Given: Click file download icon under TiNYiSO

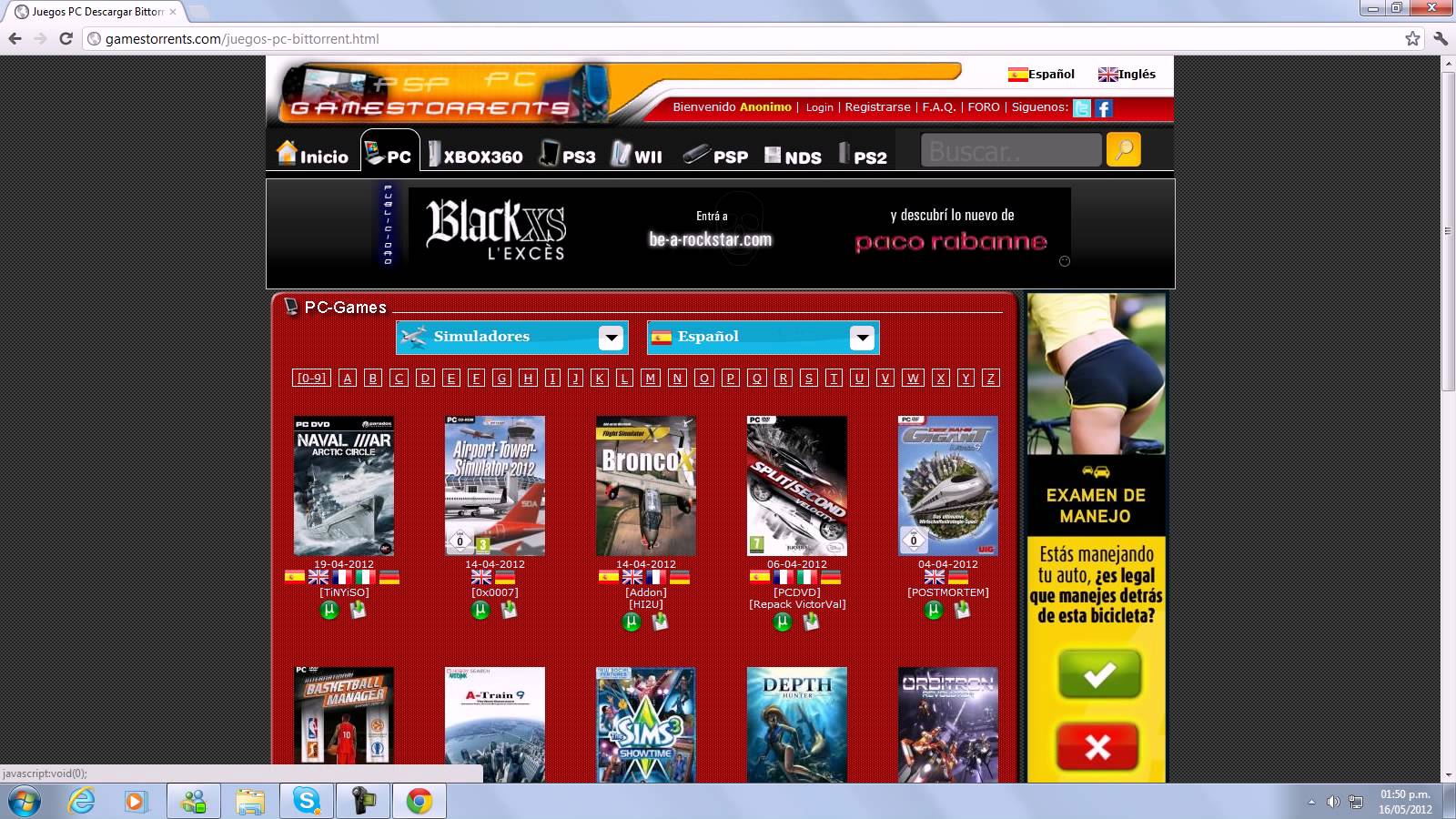Looking at the screenshot, I should tap(358, 610).
